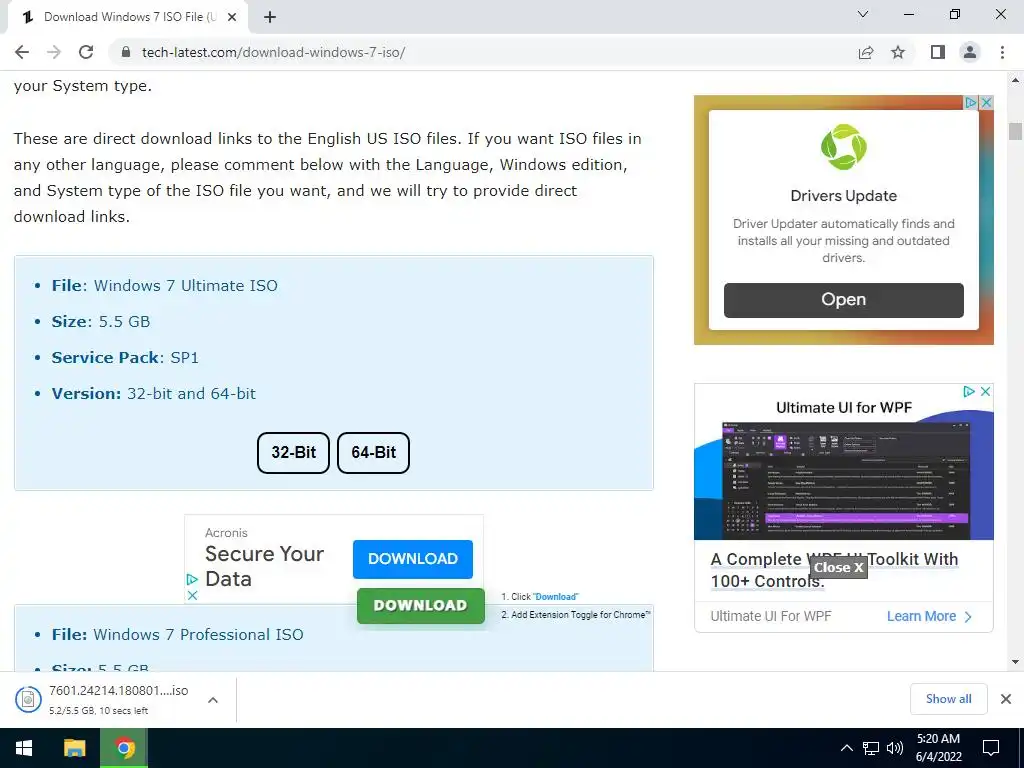Open AdChoices triangle on Acronis ad
This screenshot has width=1024, height=768.
[192, 579]
